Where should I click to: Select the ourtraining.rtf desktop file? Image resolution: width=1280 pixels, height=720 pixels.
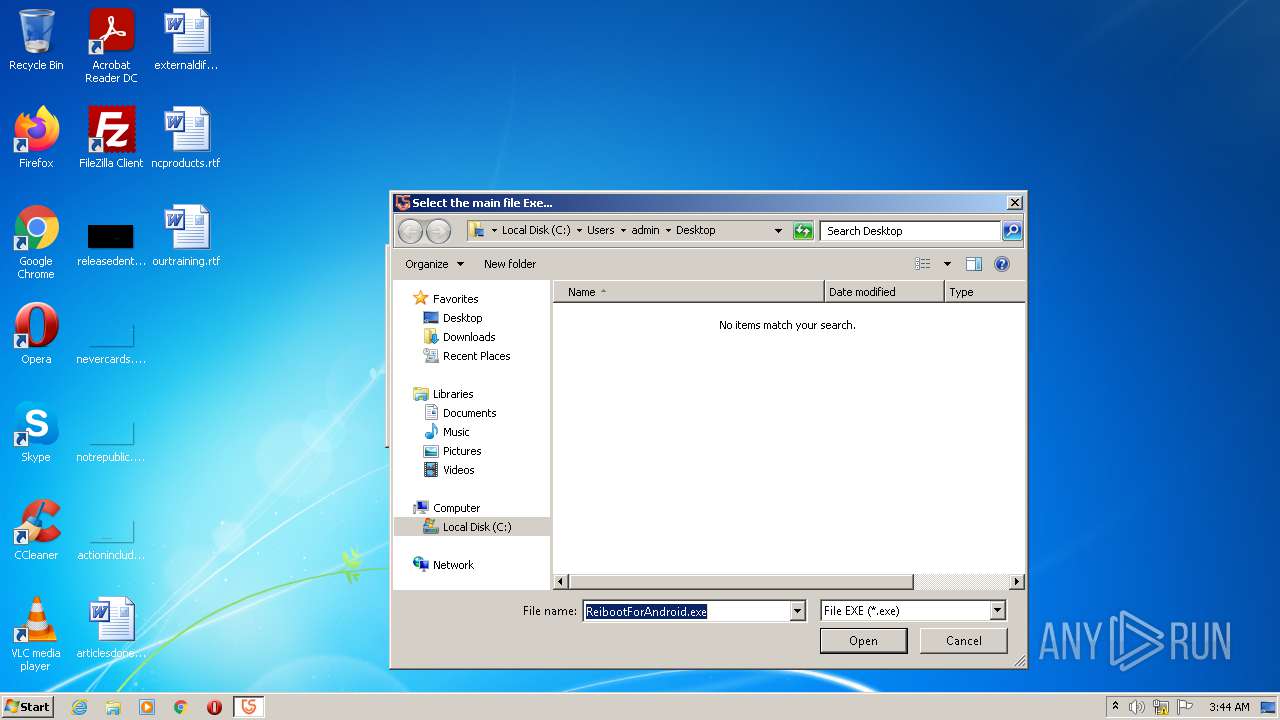coord(186,235)
